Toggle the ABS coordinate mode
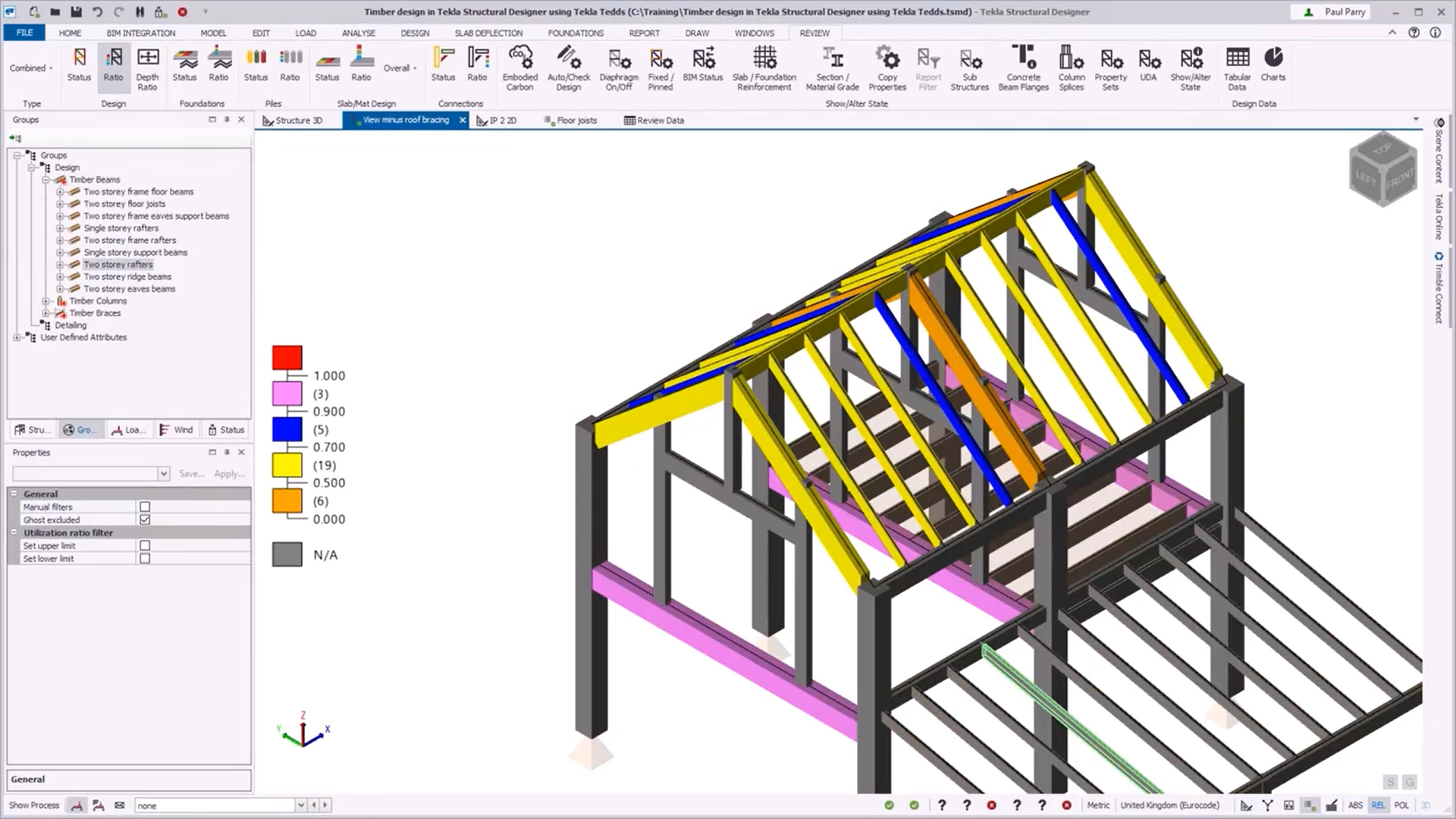1456x819 pixels. [x=1355, y=805]
